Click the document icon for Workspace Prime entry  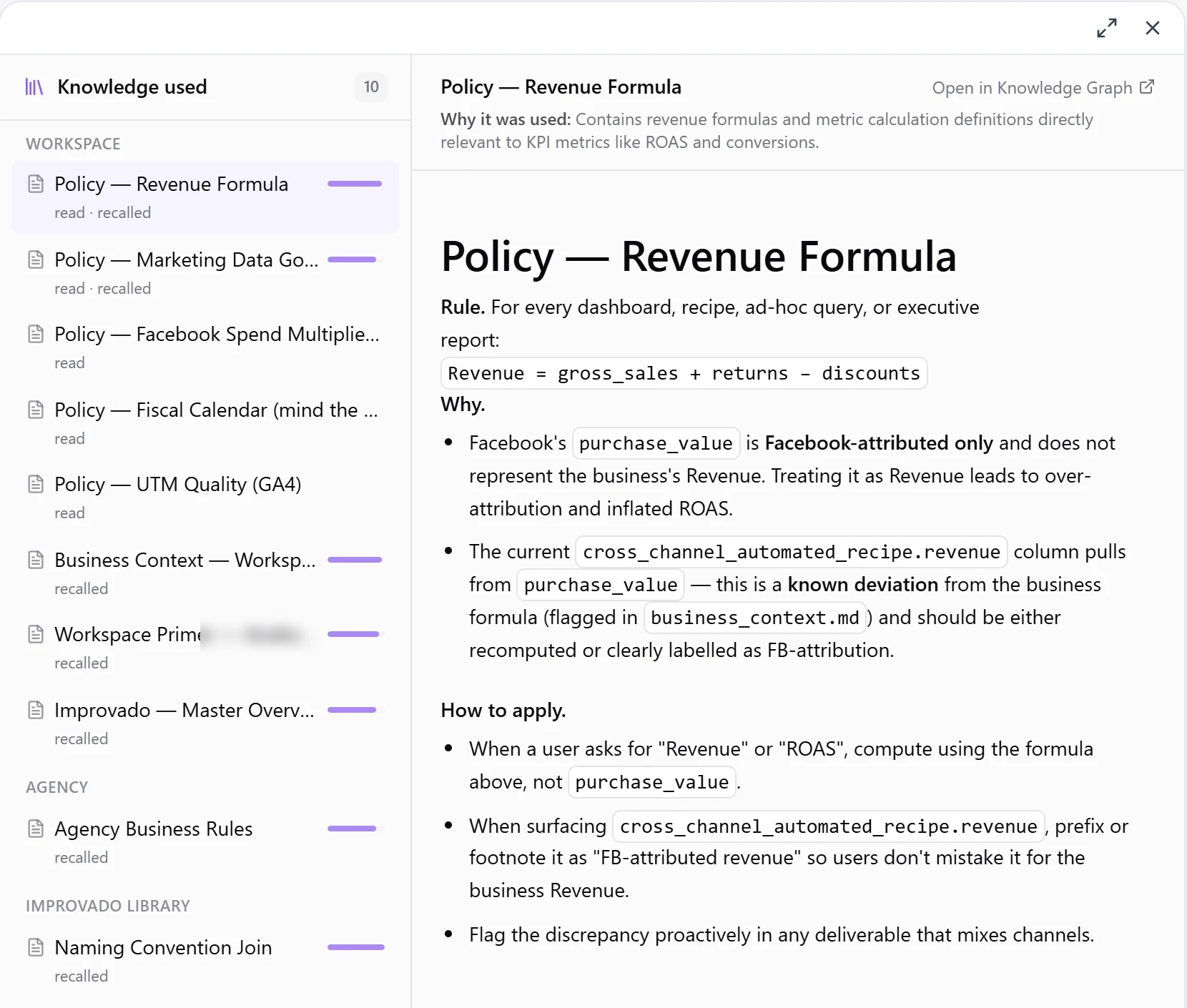click(x=36, y=634)
